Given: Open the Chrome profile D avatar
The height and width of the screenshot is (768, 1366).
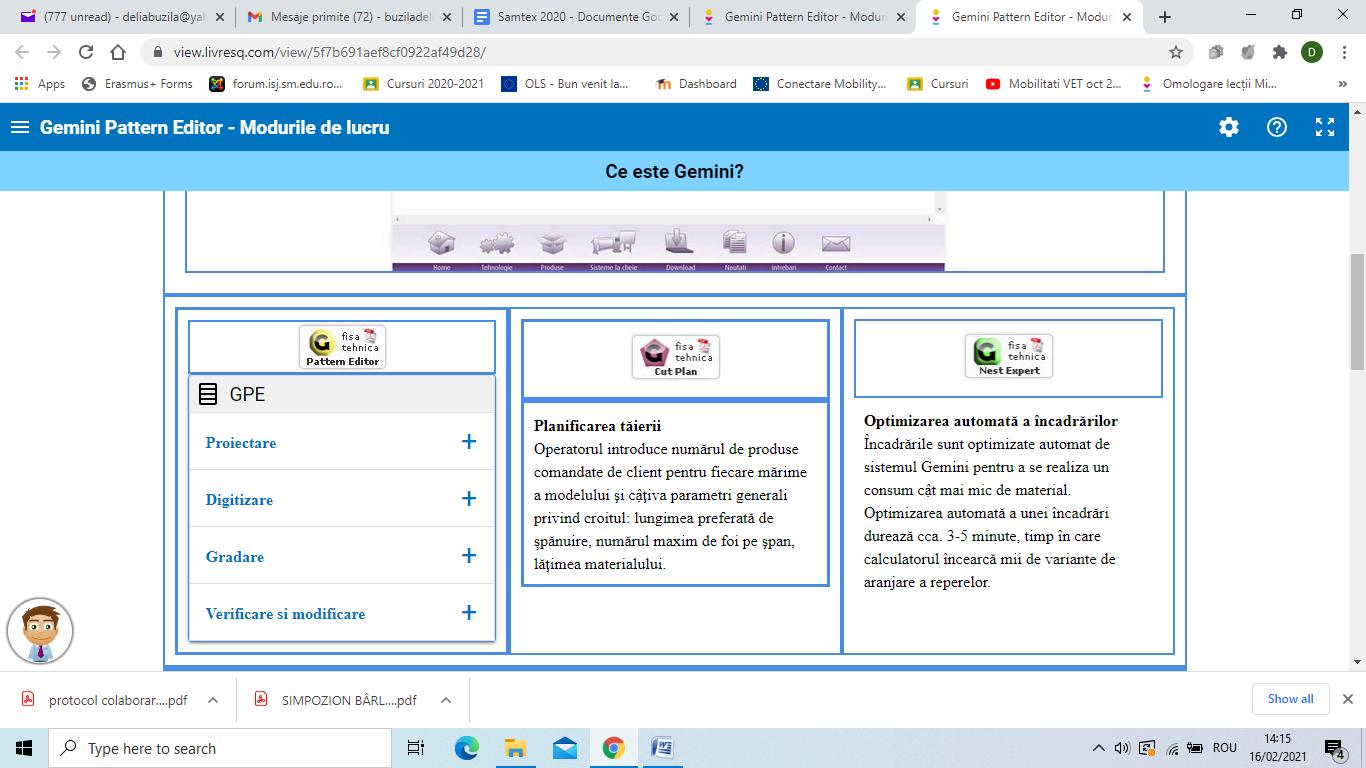Looking at the screenshot, I should [x=1312, y=52].
